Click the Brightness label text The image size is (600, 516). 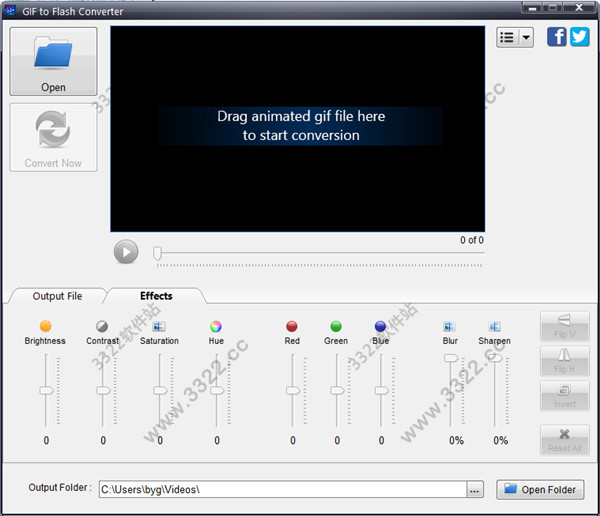pos(45,341)
